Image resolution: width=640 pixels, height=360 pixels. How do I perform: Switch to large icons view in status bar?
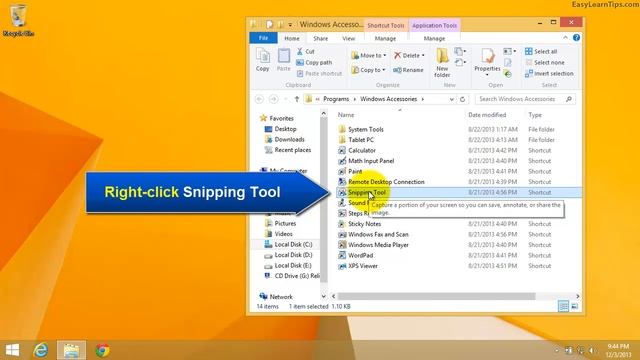click(575, 306)
